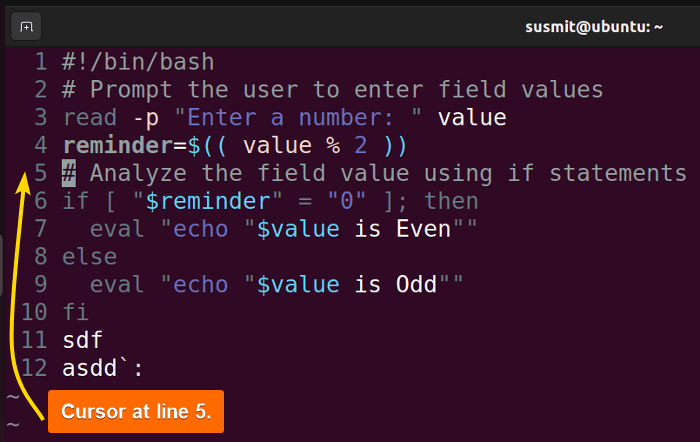Click the 'then' keyword on line 6
The width and height of the screenshot is (700, 442).
(x=451, y=201)
